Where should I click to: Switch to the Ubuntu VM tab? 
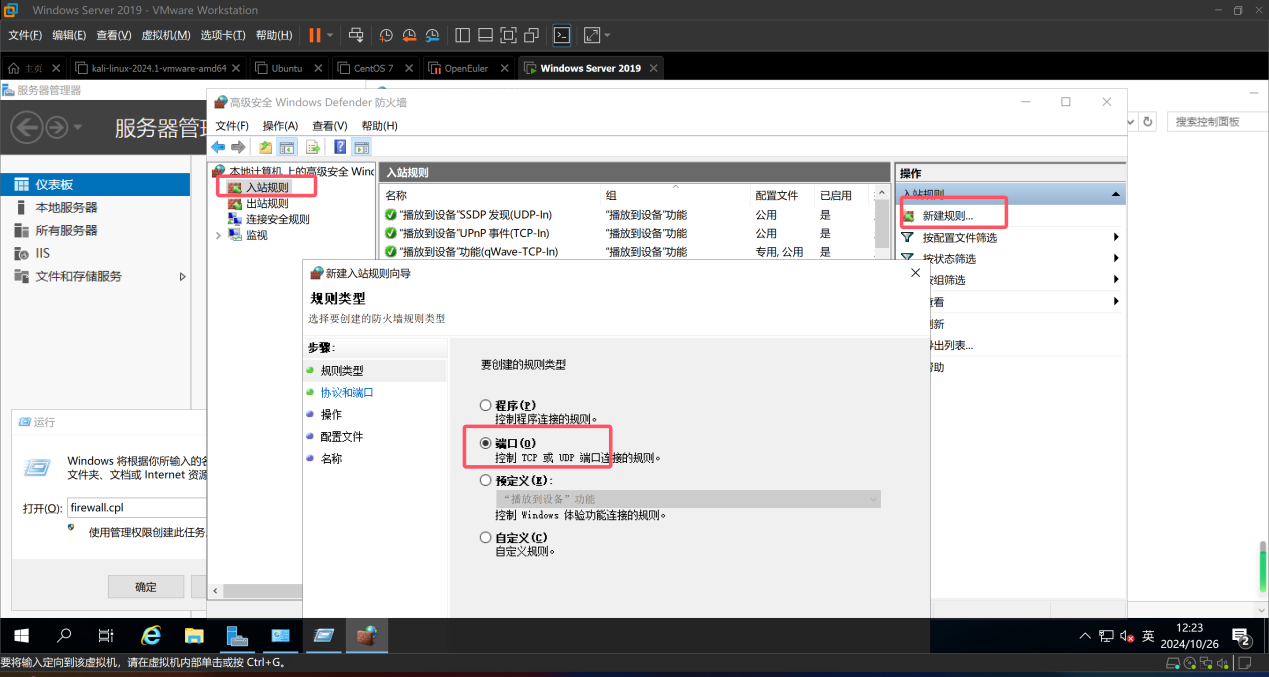click(x=286, y=68)
